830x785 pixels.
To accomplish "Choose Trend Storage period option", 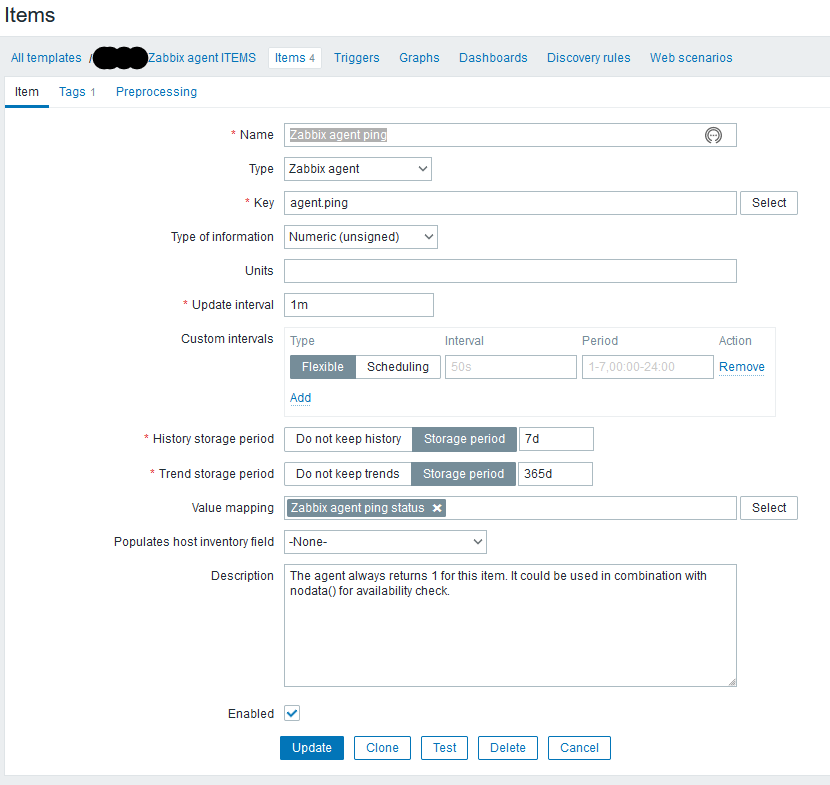I will pos(463,474).
